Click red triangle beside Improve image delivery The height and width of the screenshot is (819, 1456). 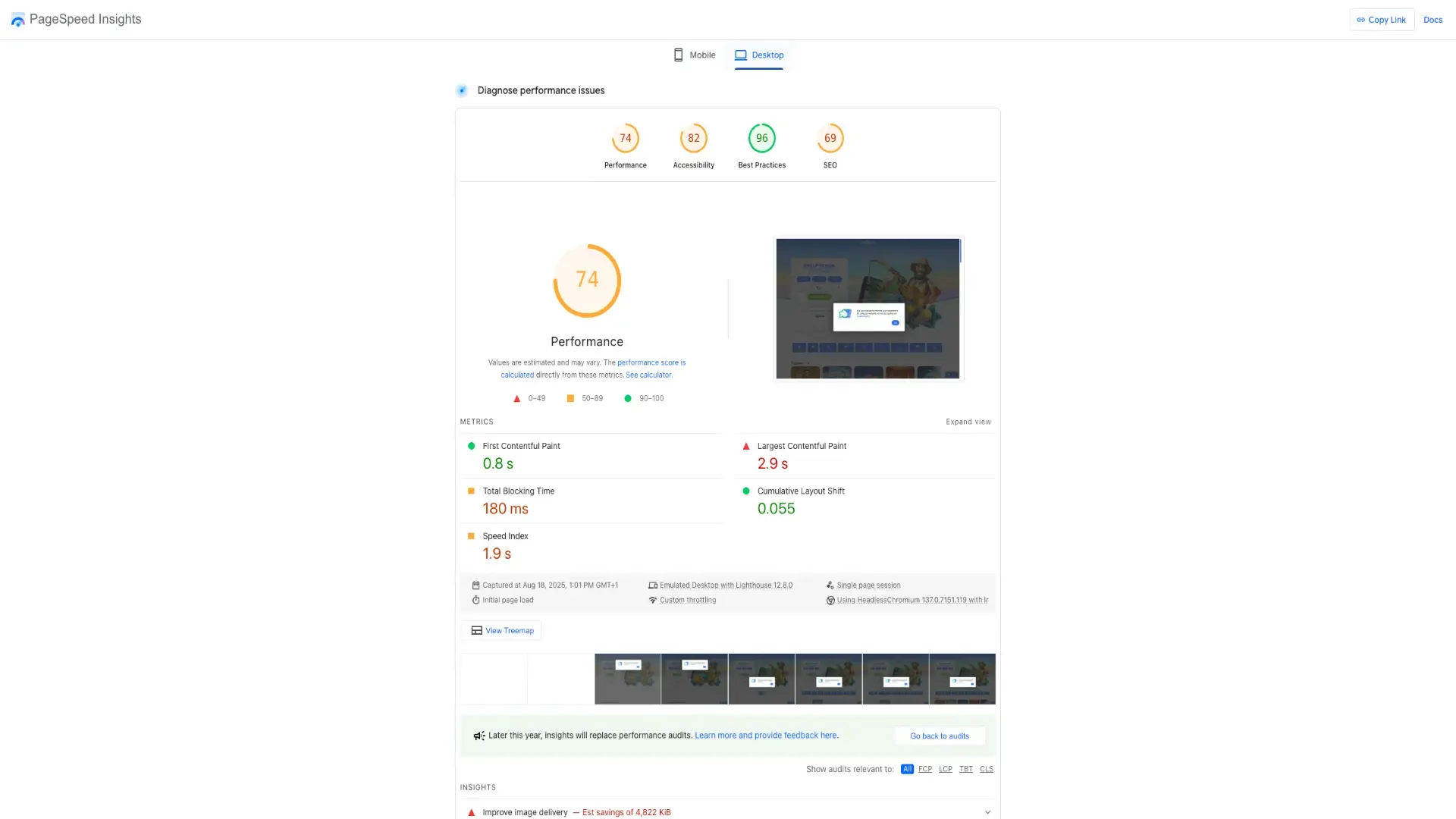tap(471, 812)
